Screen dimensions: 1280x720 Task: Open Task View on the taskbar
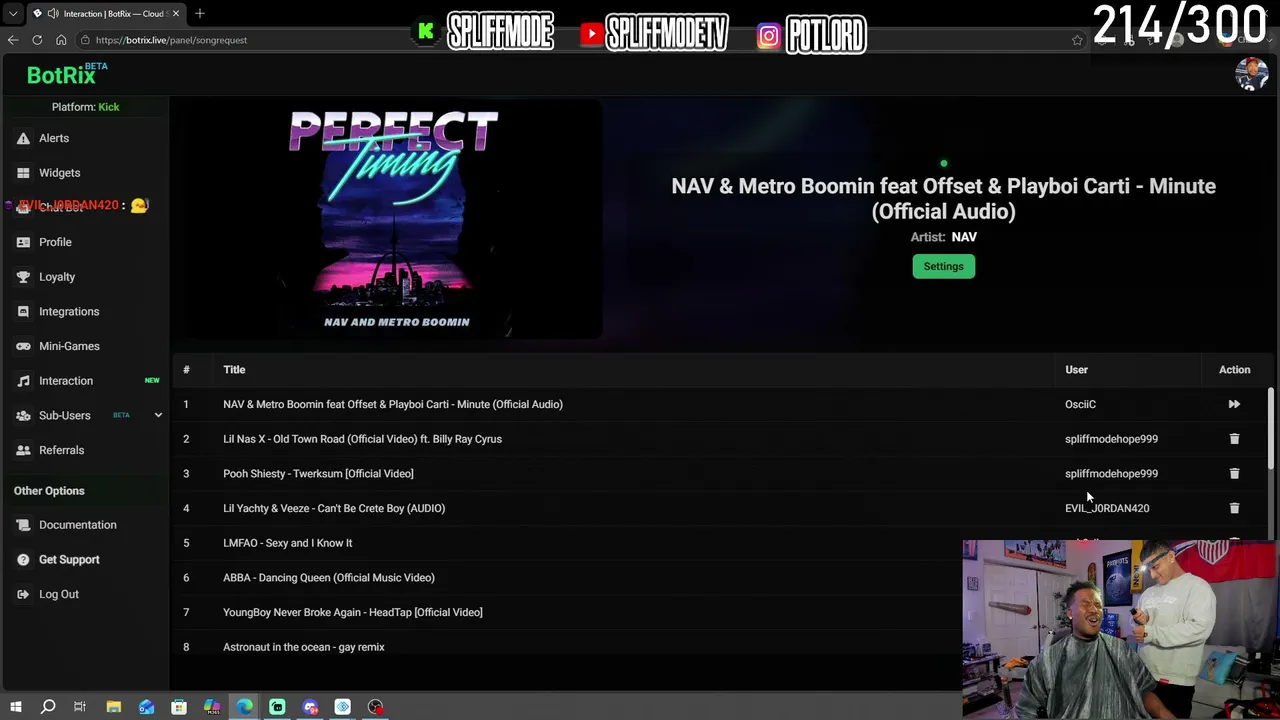click(x=80, y=707)
